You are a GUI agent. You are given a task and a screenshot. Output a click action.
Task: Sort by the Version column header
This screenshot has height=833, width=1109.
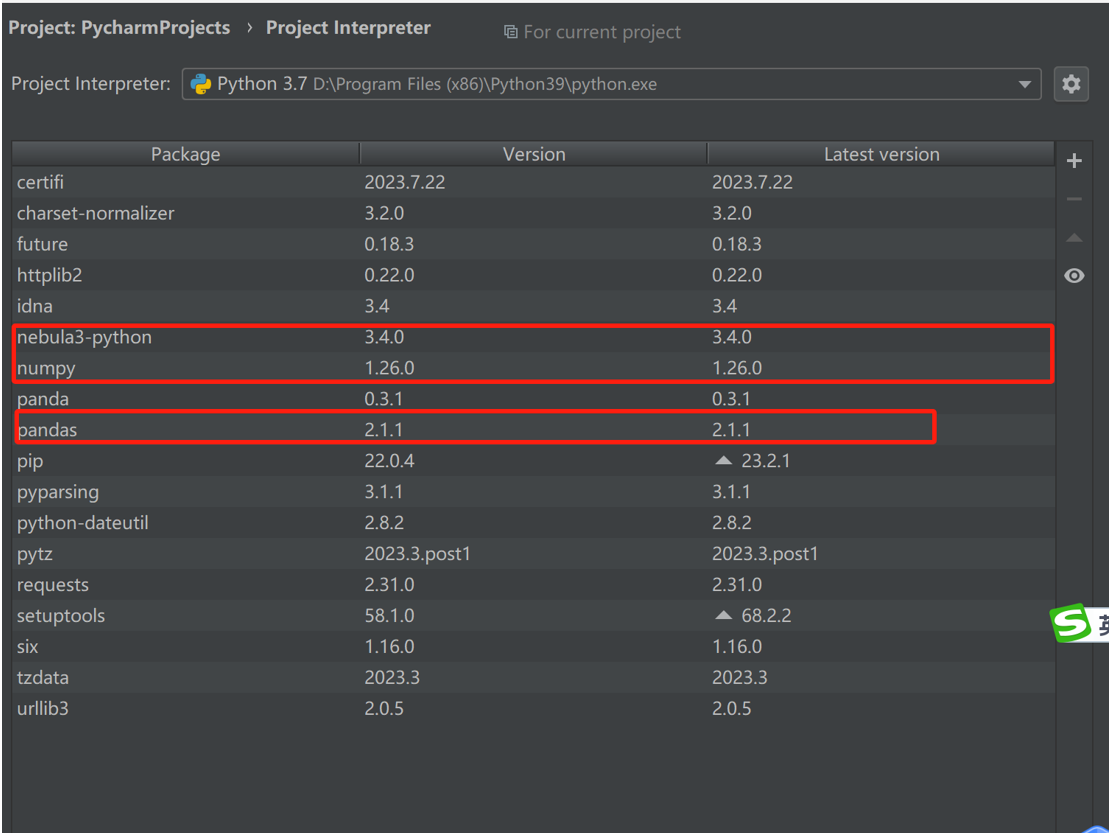533,154
